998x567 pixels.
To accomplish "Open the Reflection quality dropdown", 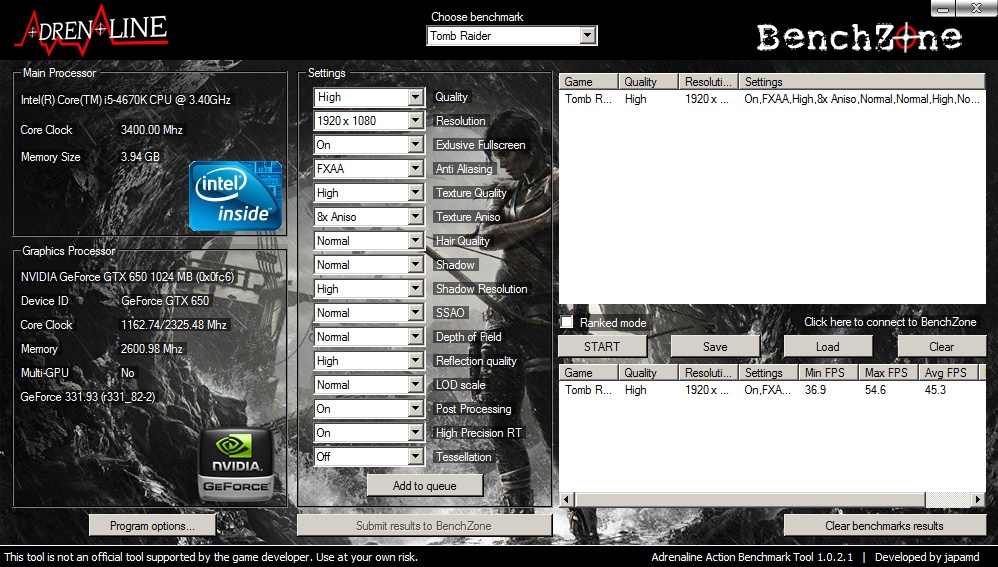I will [x=369, y=361].
